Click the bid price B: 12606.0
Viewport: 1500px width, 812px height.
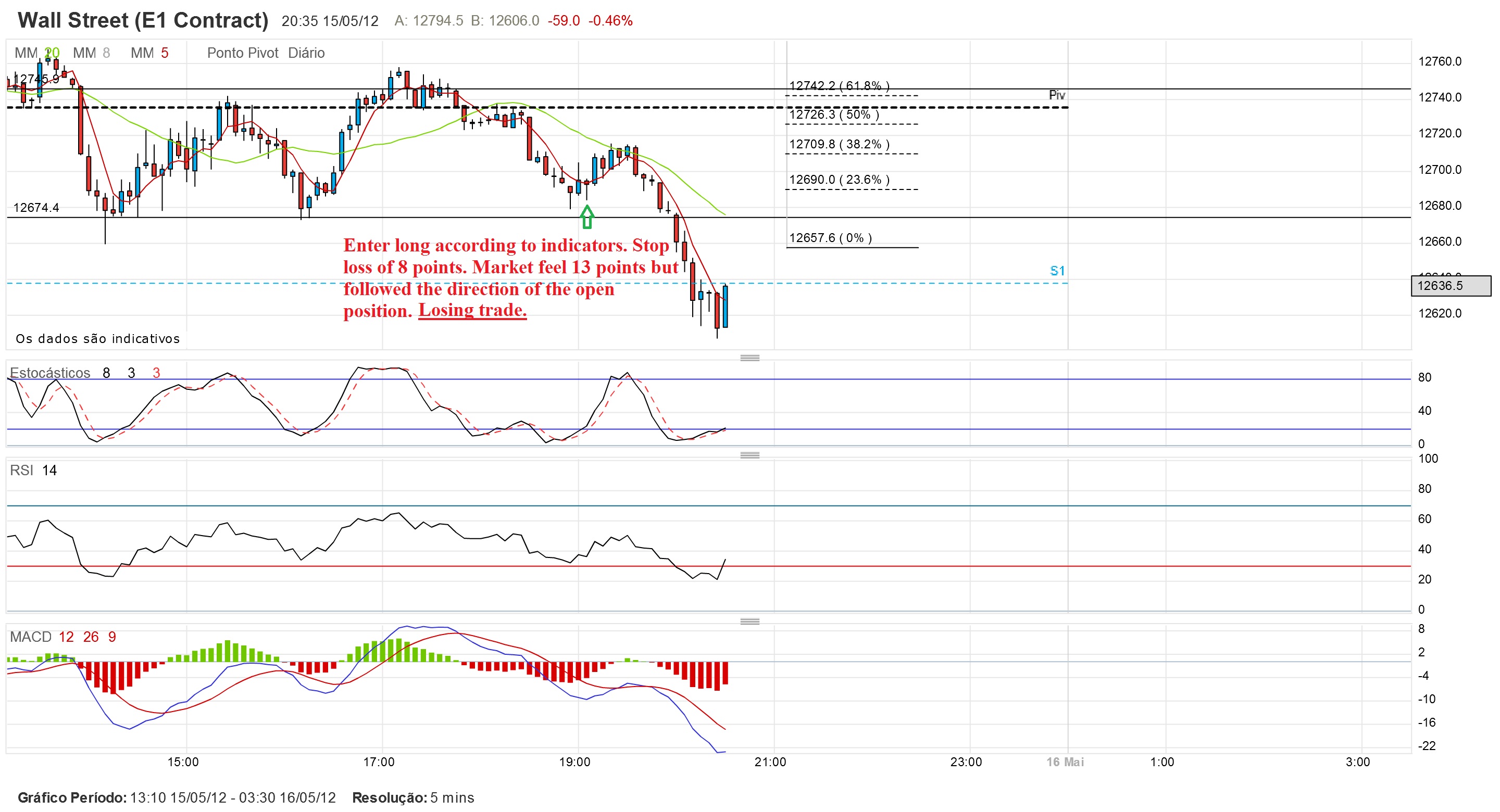[x=505, y=21]
